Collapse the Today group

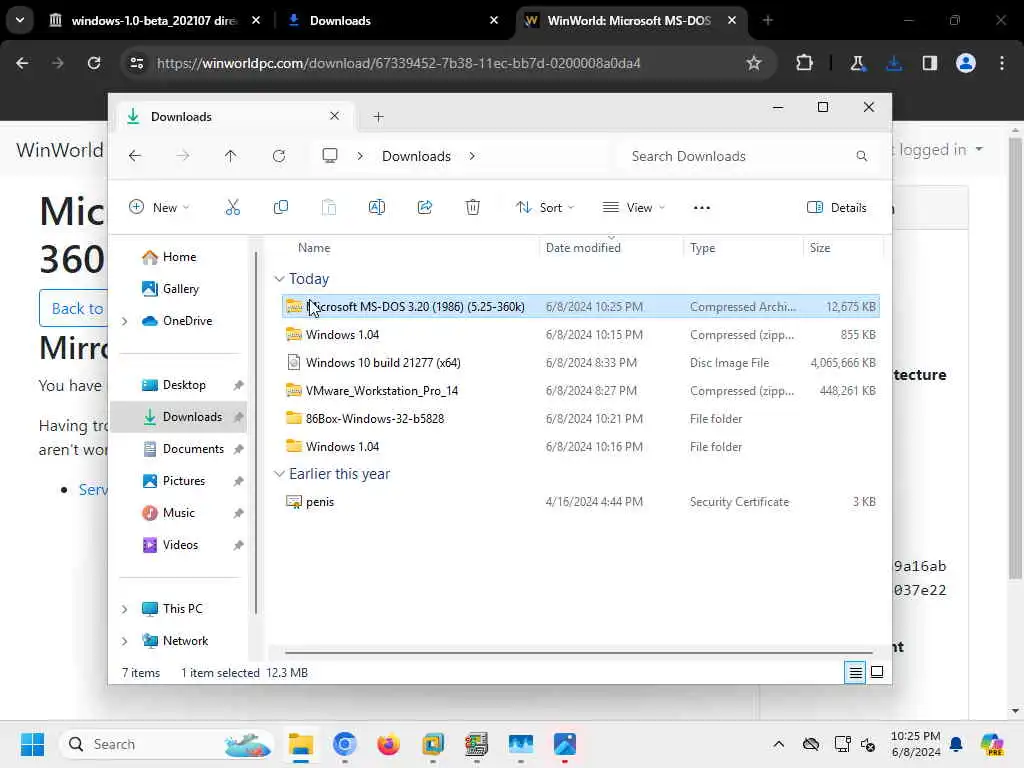[280, 279]
